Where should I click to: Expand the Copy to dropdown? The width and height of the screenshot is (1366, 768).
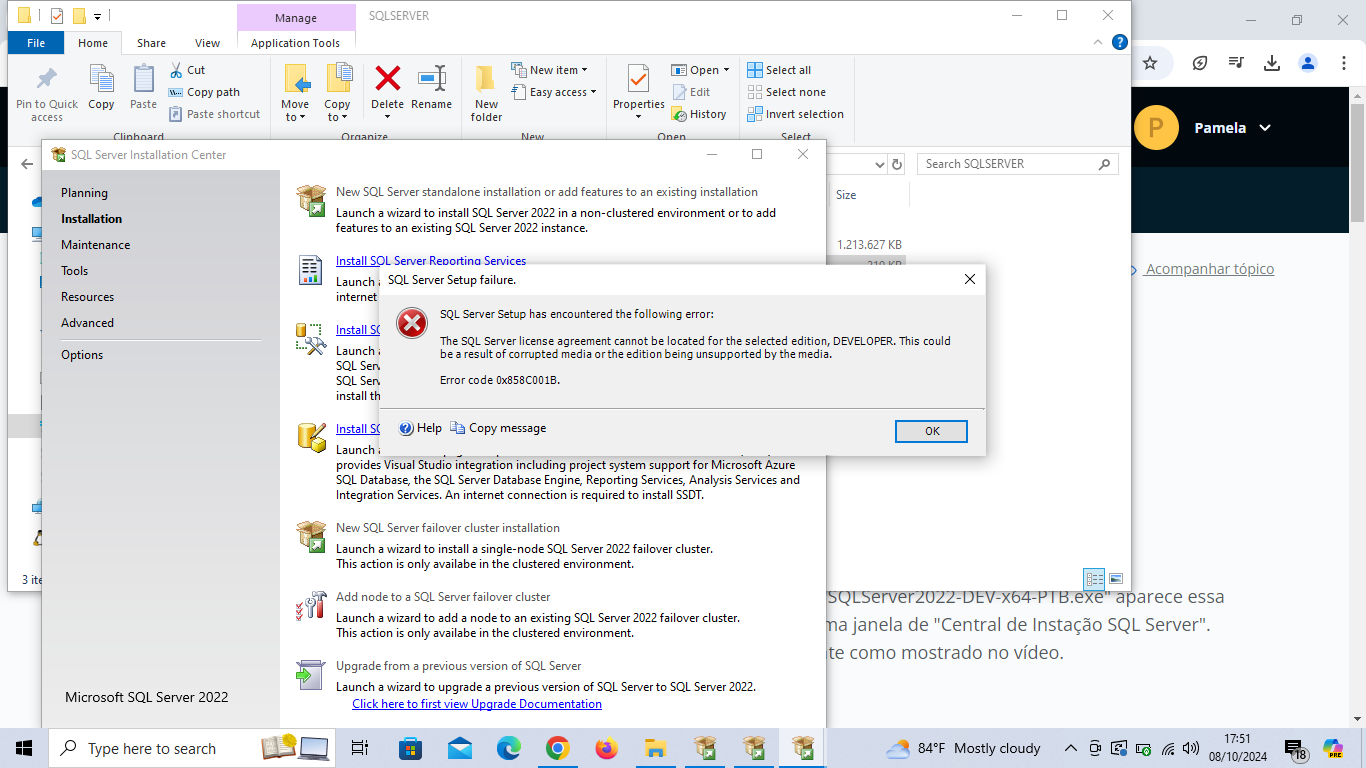pyautogui.click(x=337, y=110)
